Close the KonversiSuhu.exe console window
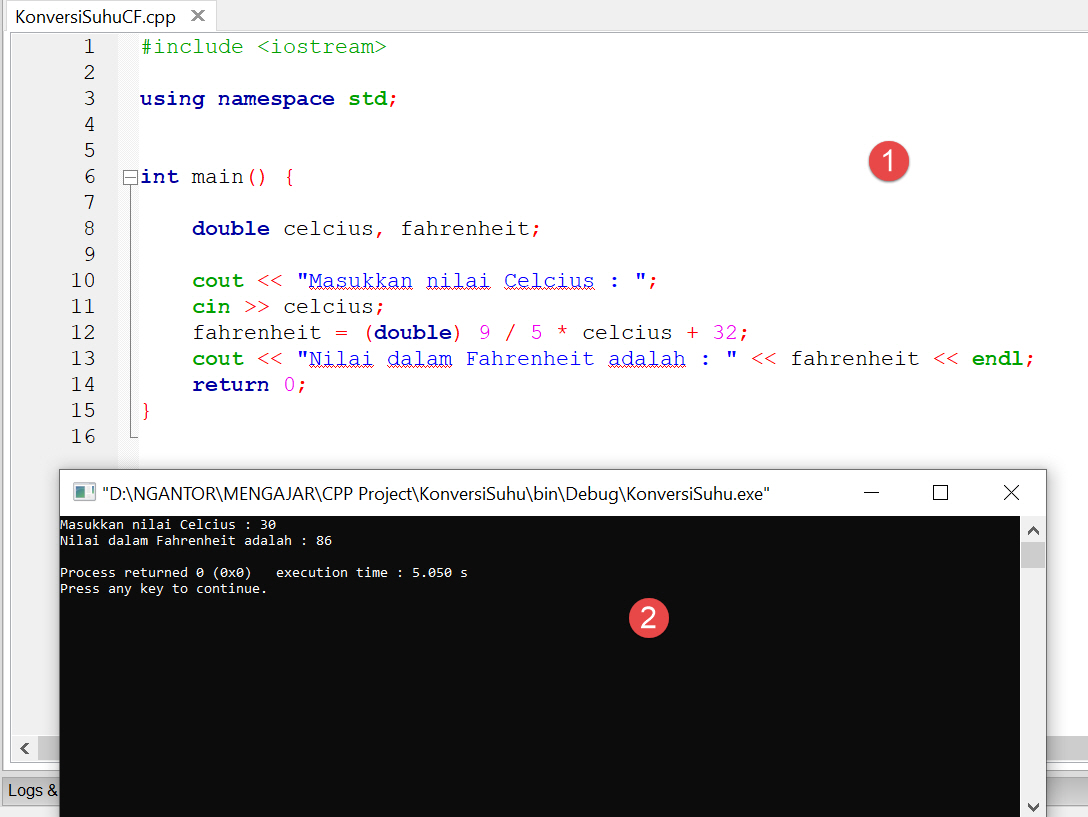The width and height of the screenshot is (1088, 817). coord(1011,493)
